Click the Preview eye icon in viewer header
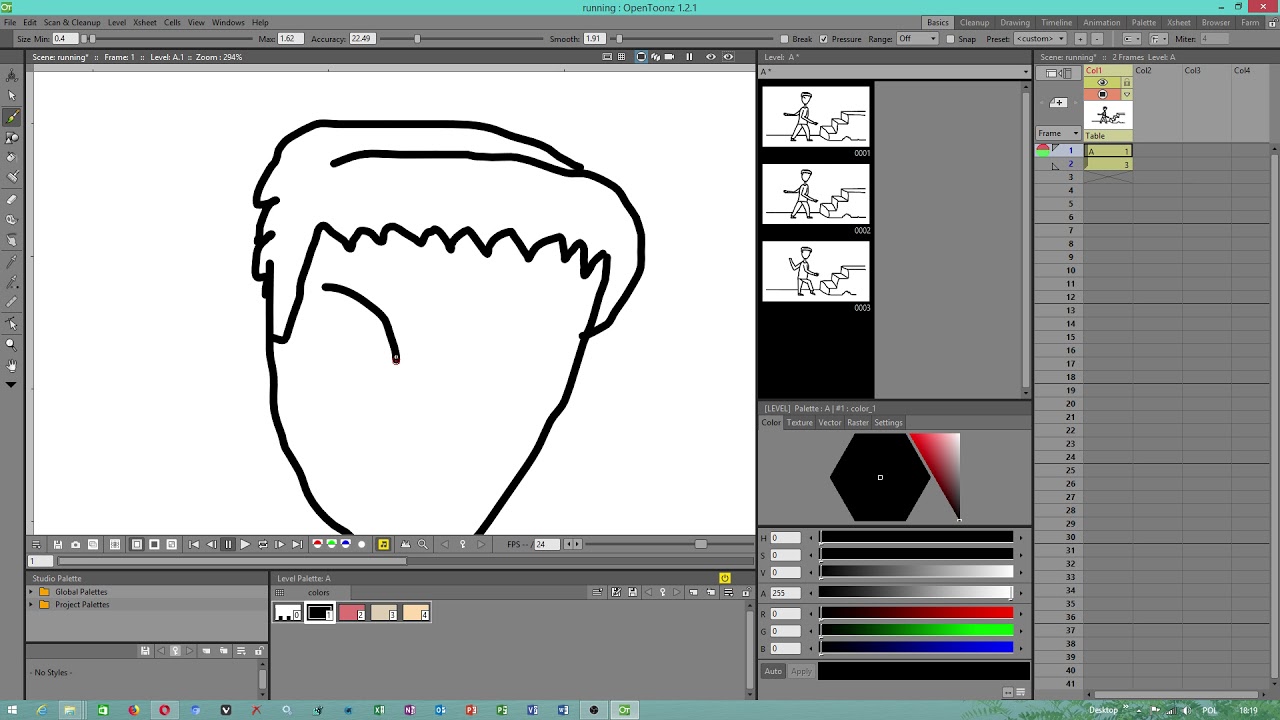 point(711,57)
